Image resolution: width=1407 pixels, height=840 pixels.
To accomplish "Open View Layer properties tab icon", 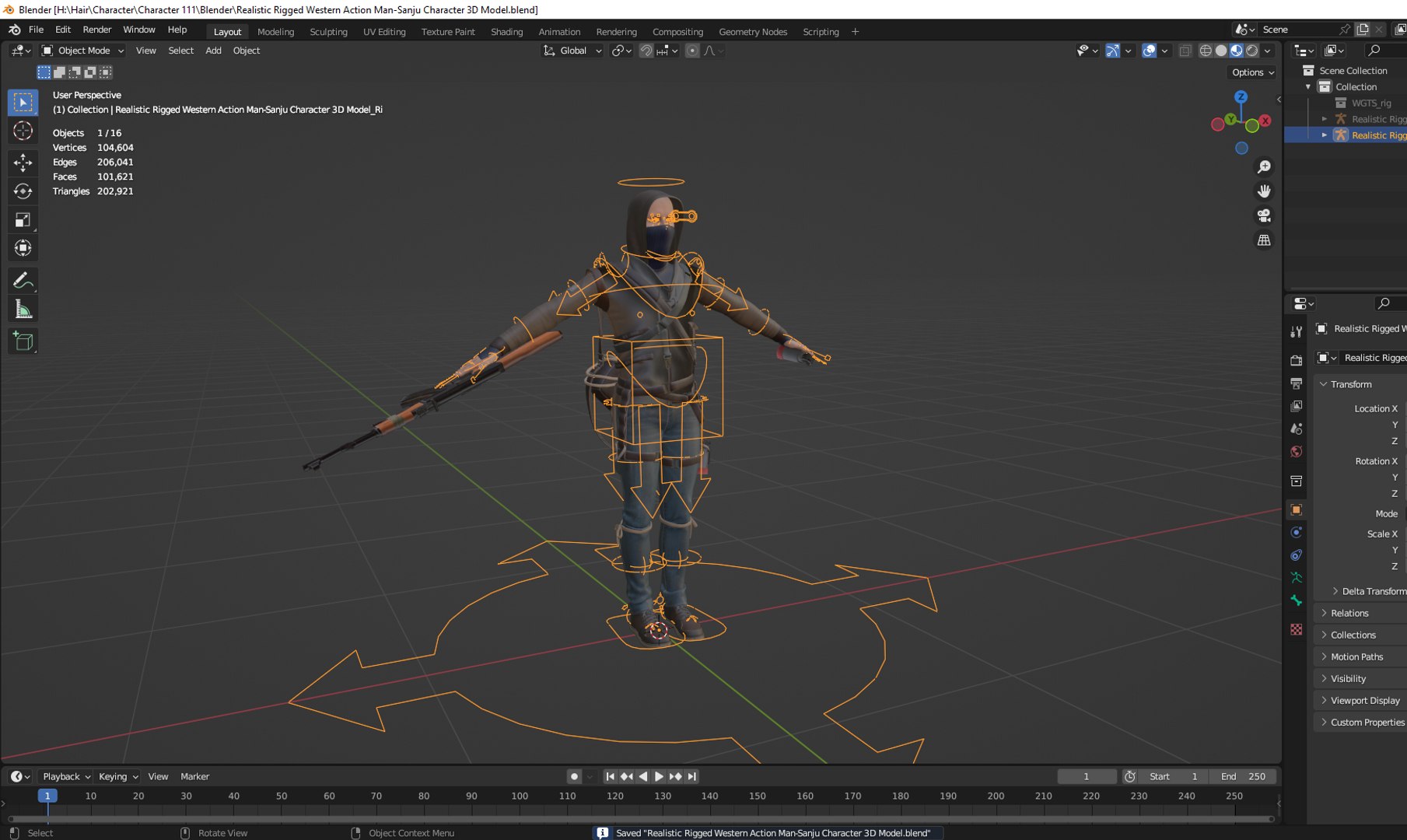I will pos(1296,406).
